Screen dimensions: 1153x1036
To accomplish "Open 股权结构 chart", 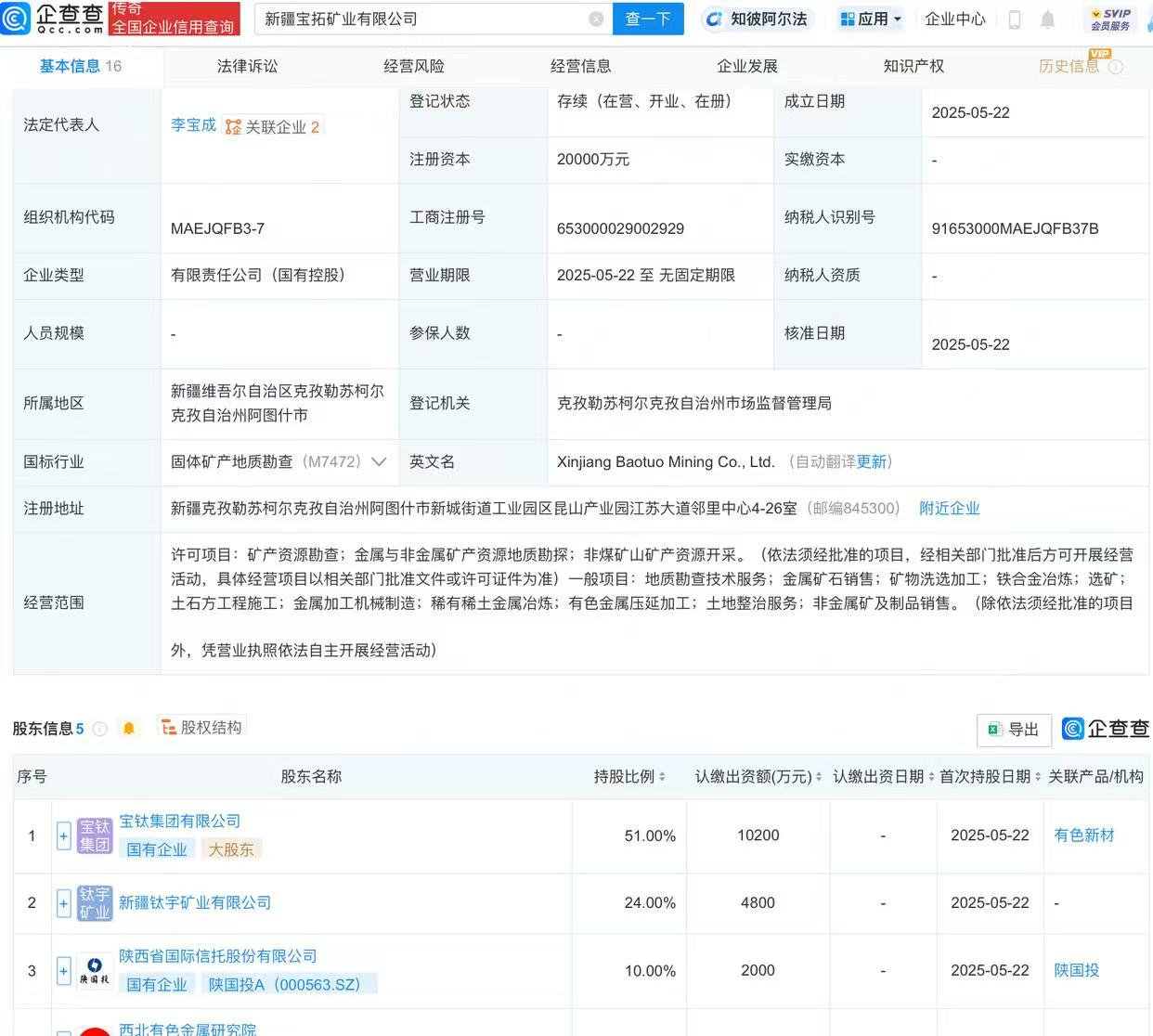I will (201, 728).
